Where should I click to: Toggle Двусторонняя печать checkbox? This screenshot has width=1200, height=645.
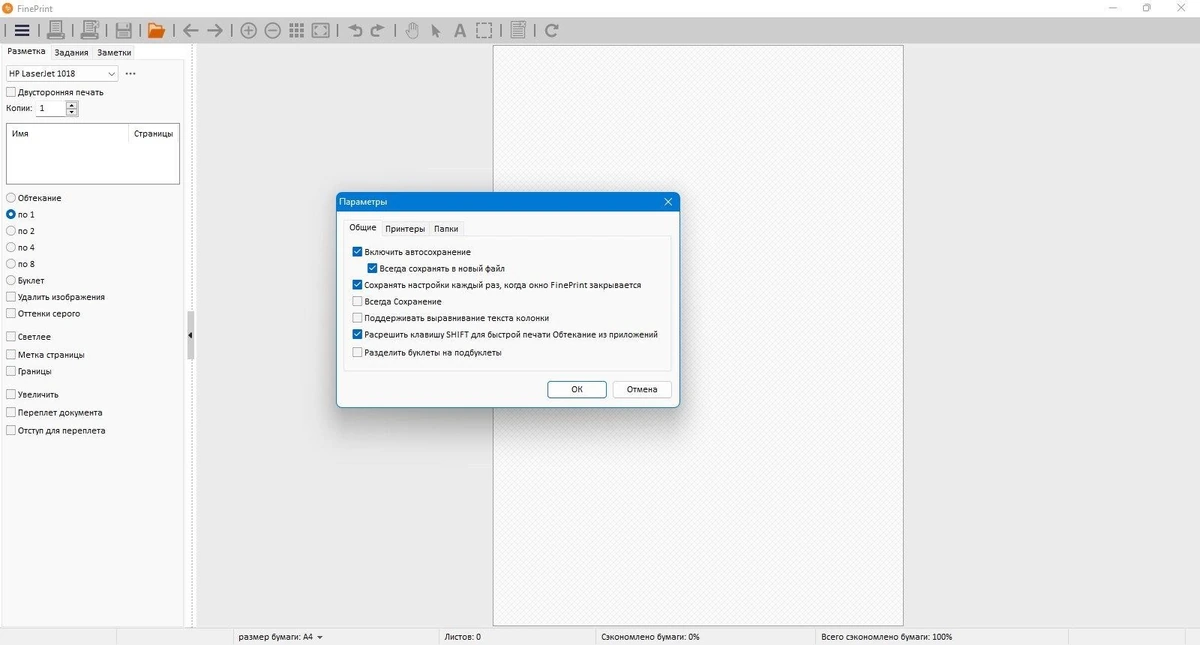pos(11,92)
